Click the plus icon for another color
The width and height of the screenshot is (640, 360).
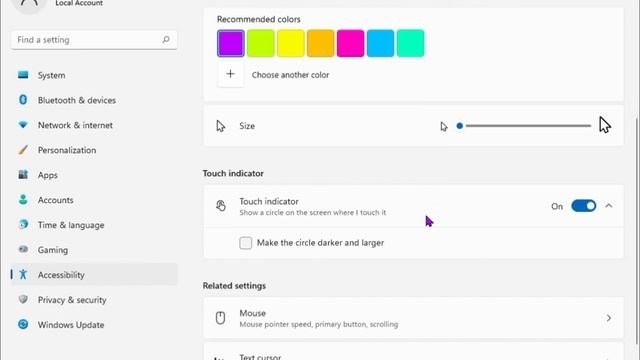click(x=231, y=74)
